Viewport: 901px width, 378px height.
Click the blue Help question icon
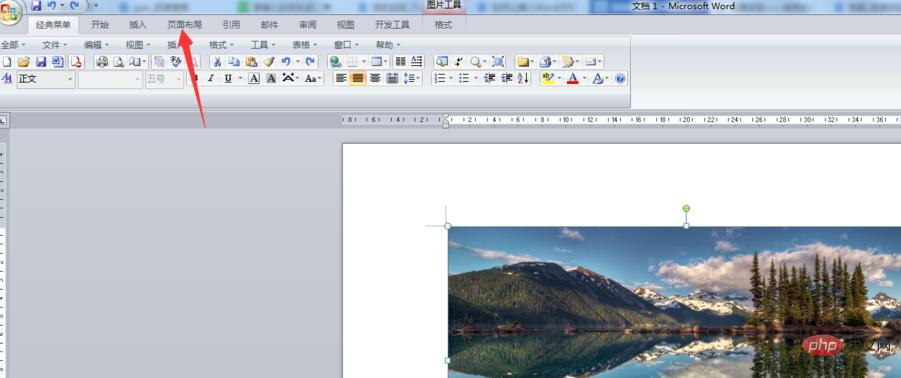pos(619,79)
